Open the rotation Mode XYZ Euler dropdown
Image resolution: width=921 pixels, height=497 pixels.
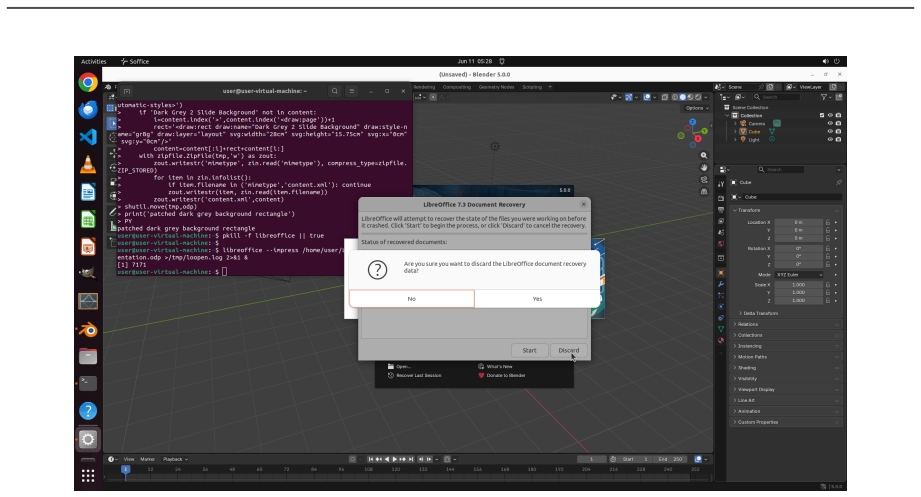(x=799, y=275)
